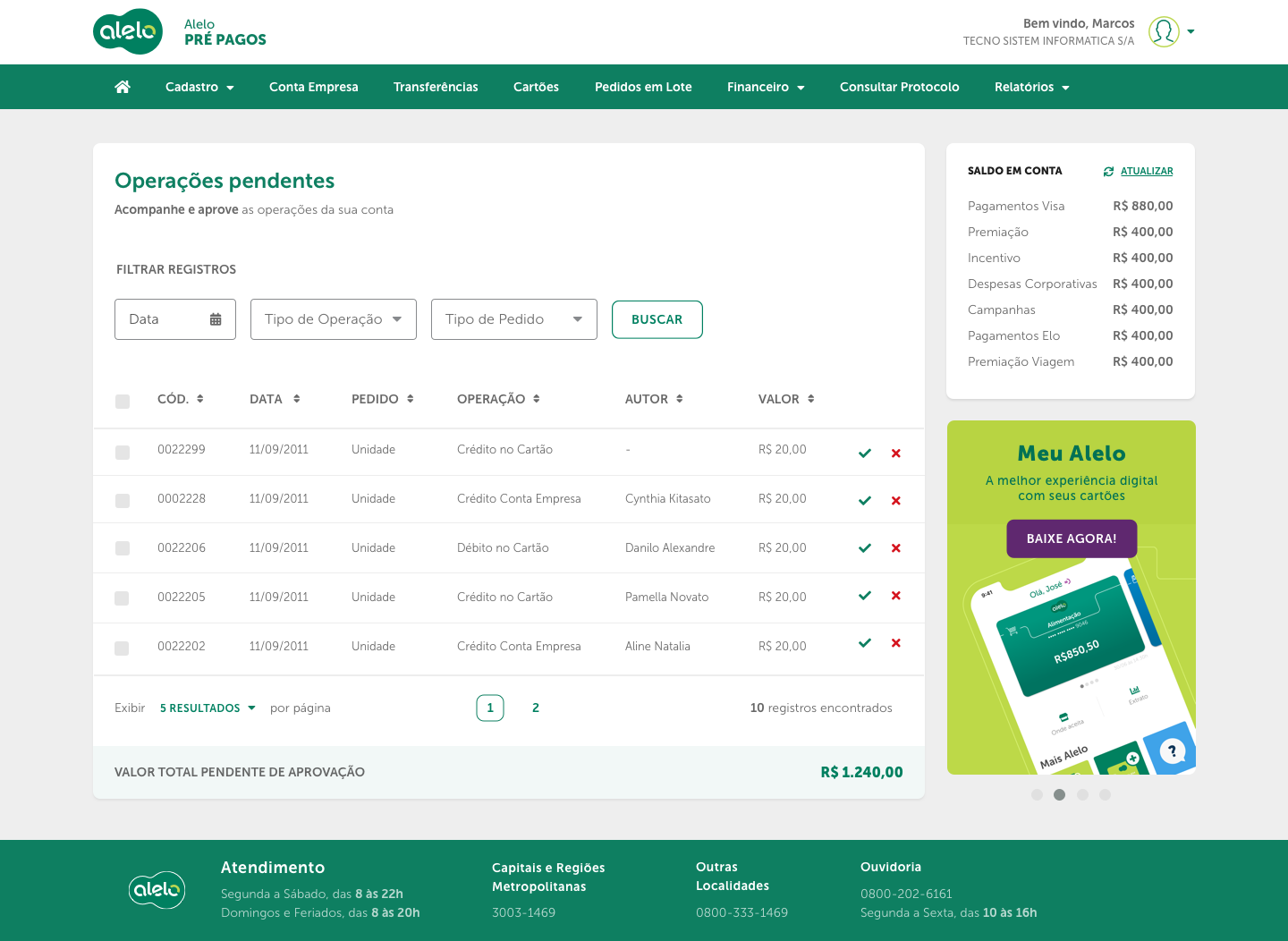
Task: Click Ouvidoria phone 0800-202-6161
Action: (x=906, y=894)
